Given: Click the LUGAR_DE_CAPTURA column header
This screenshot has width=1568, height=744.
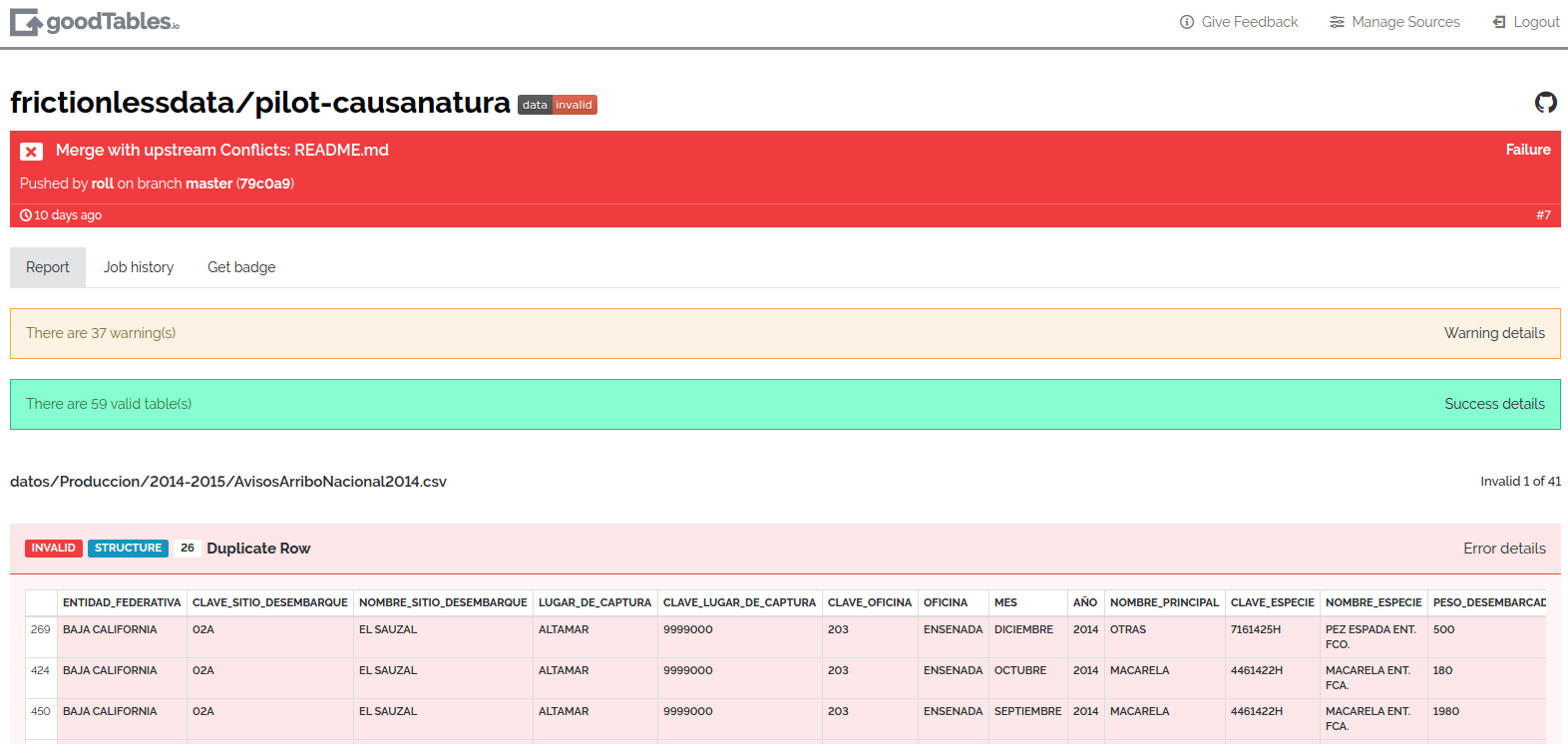Looking at the screenshot, I should pos(594,602).
